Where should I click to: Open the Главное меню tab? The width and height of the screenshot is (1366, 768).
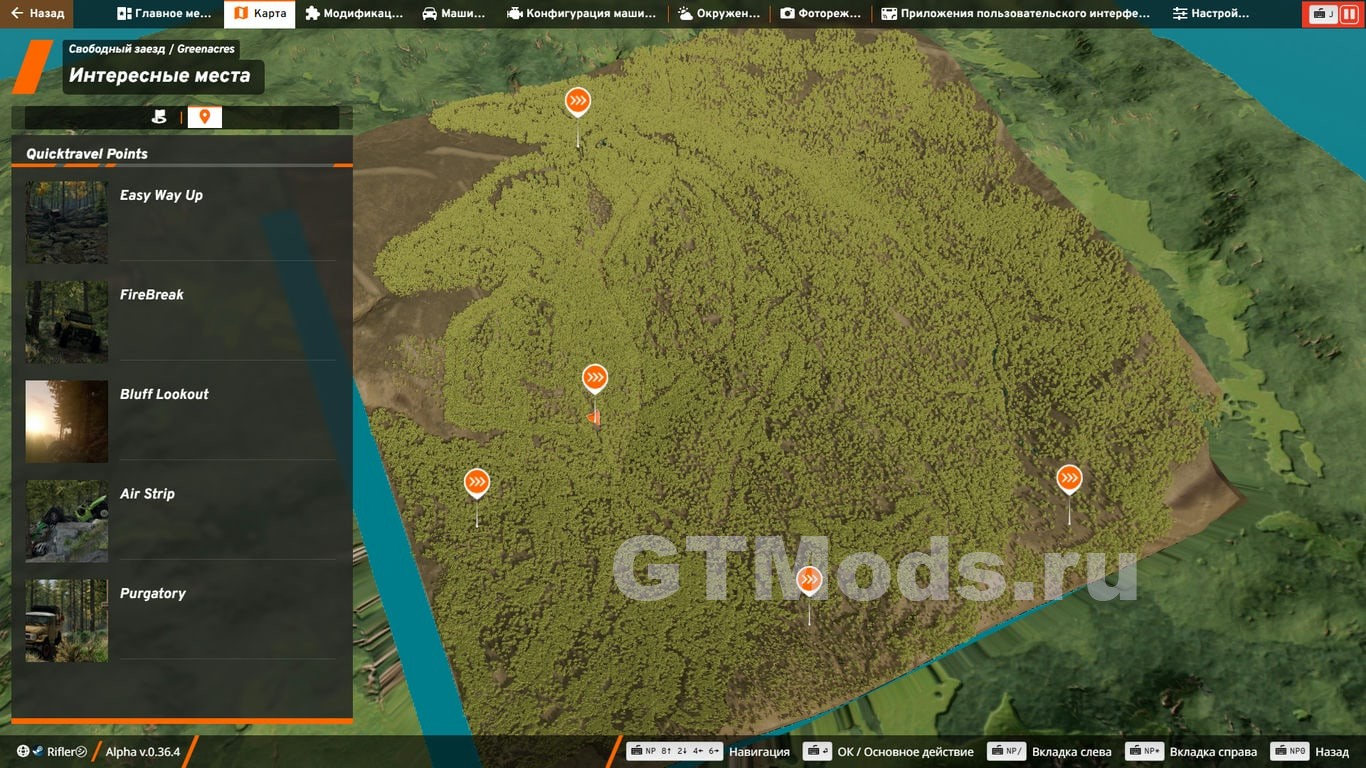(164, 14)
